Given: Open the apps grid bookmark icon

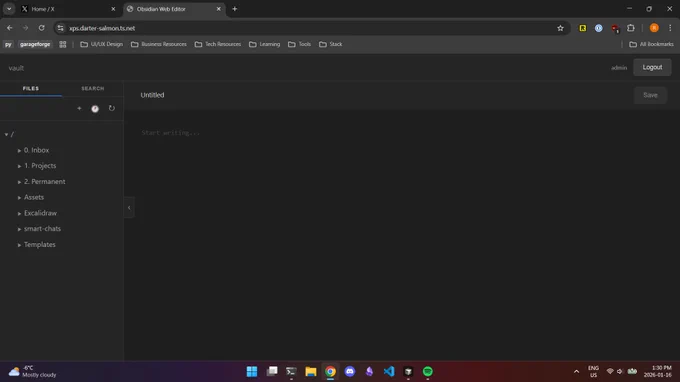Looking at the screenshot, I should [x=63, y=44].
